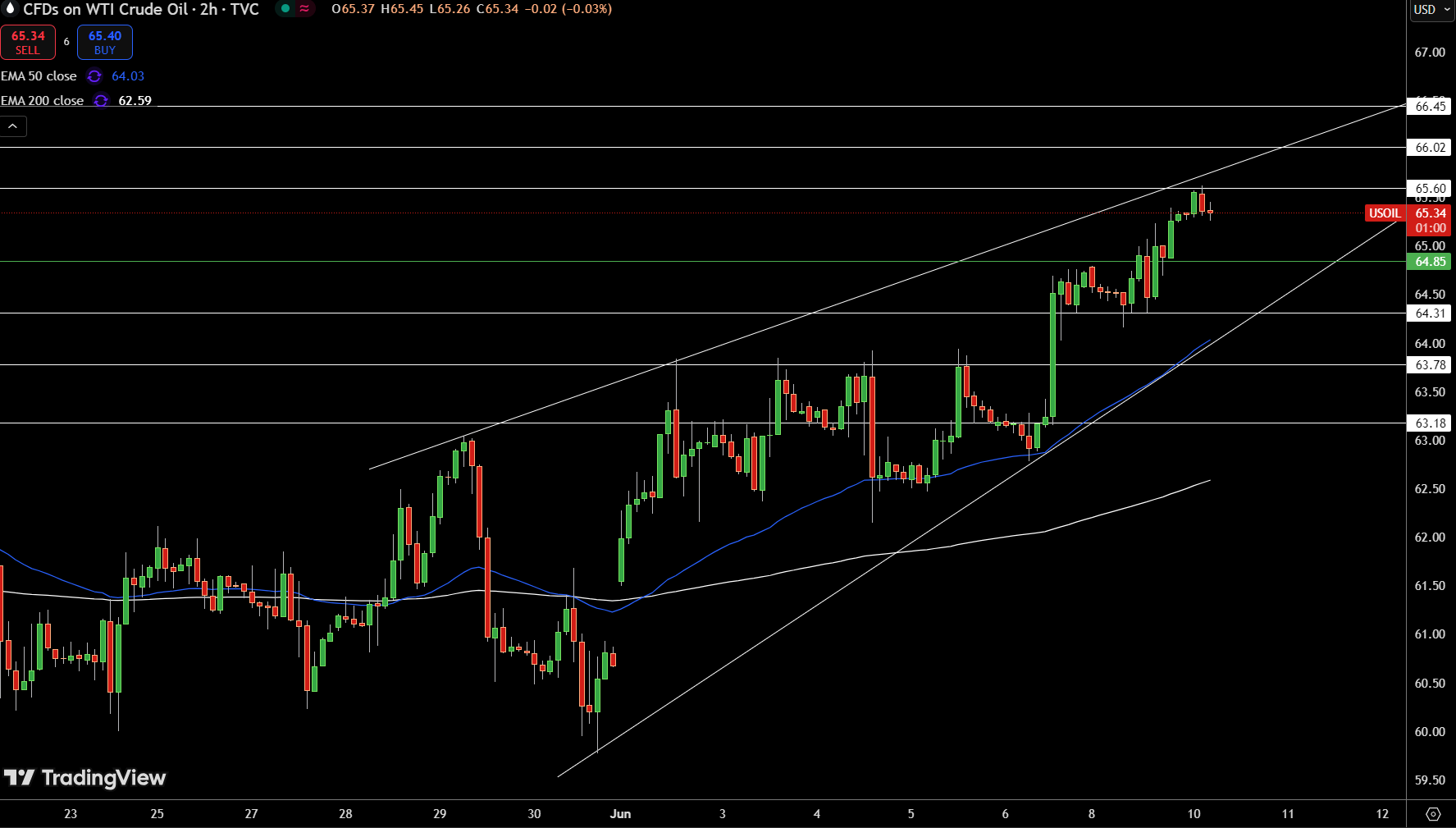Click the EMA 200 value 62.59
Viewport: 1456px width, 828px height.
coord(135,101)
